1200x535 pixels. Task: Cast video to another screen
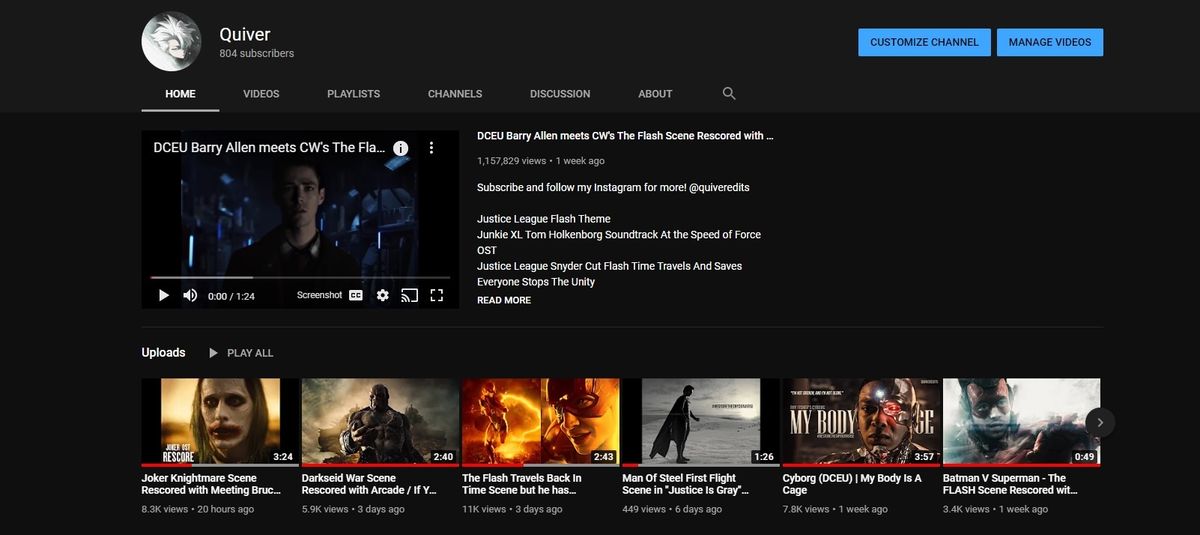[x=409, y=295]
